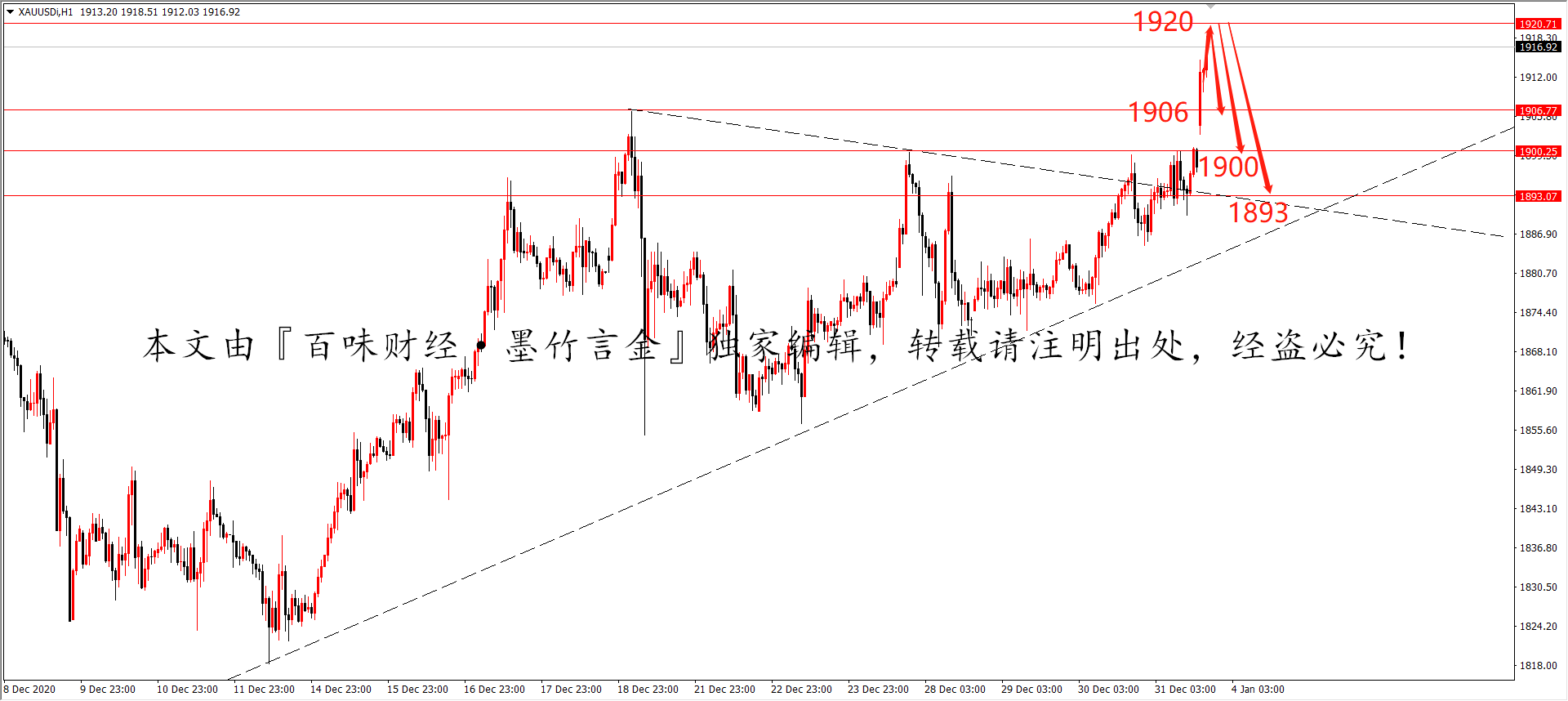Click the 16 Dec 23:00 time label

(x=494, y=690)
